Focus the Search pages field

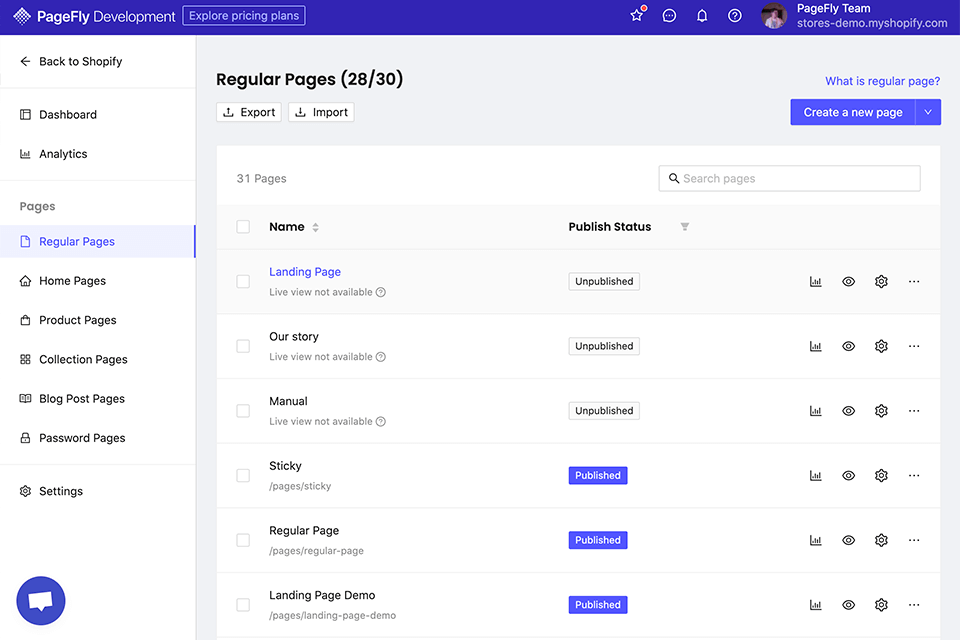(789, 178)
